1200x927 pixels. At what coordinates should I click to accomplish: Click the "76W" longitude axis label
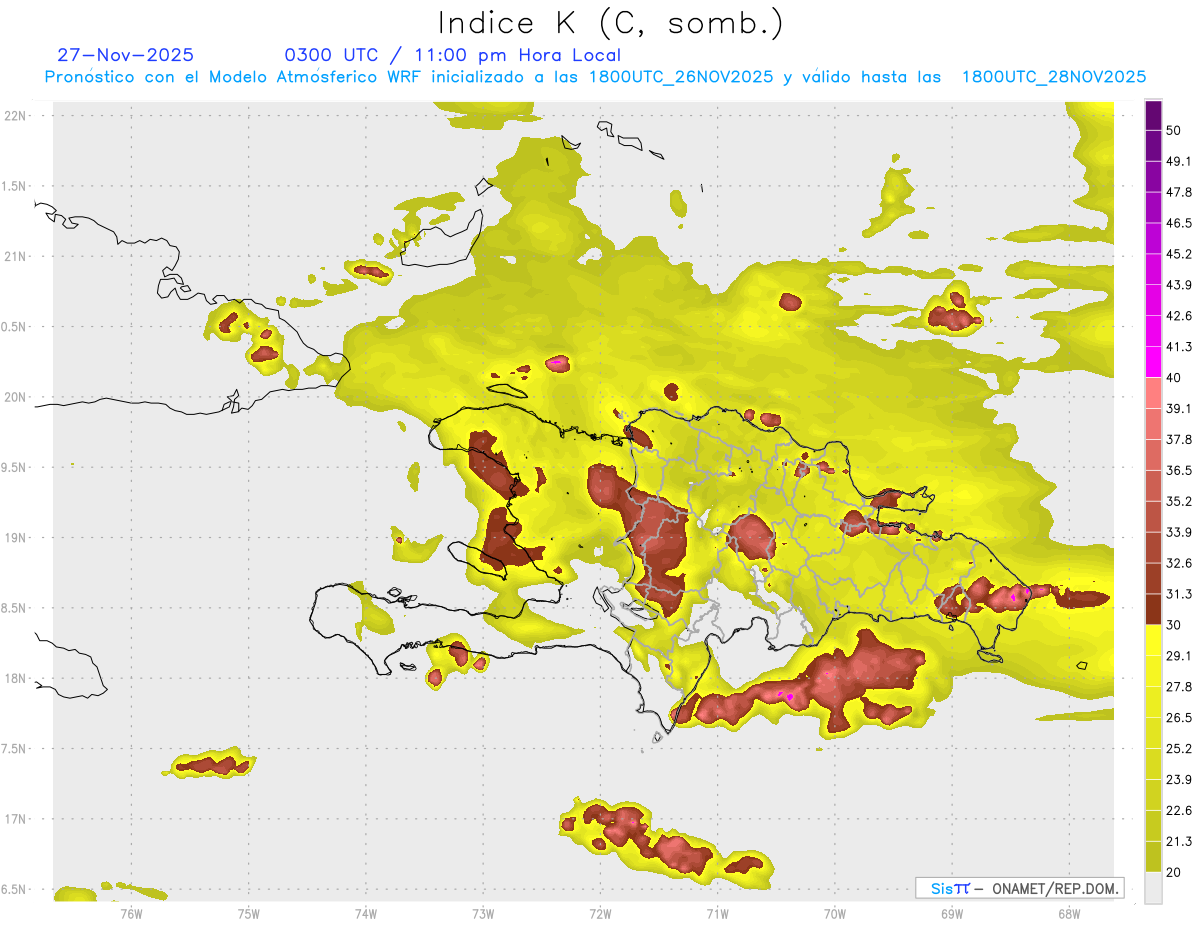[131, 915]
